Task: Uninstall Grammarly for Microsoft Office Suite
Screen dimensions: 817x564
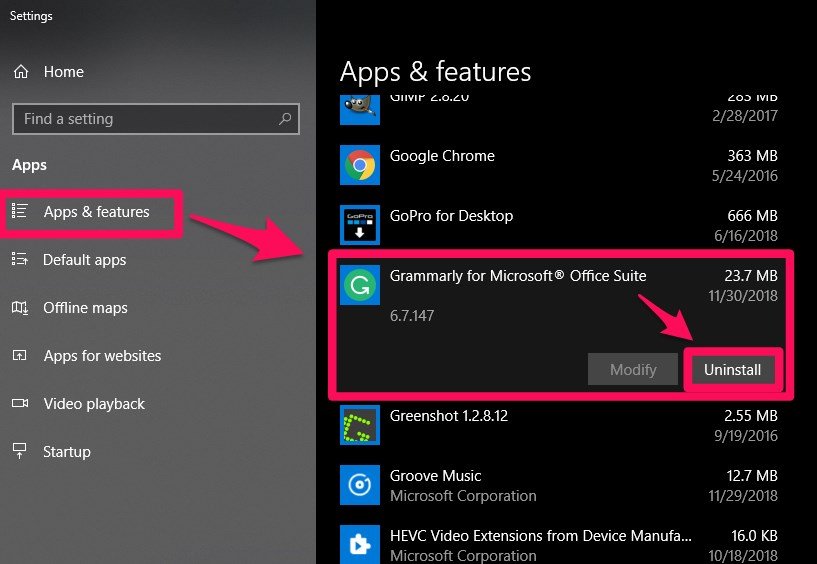Action: coord(732,370)
